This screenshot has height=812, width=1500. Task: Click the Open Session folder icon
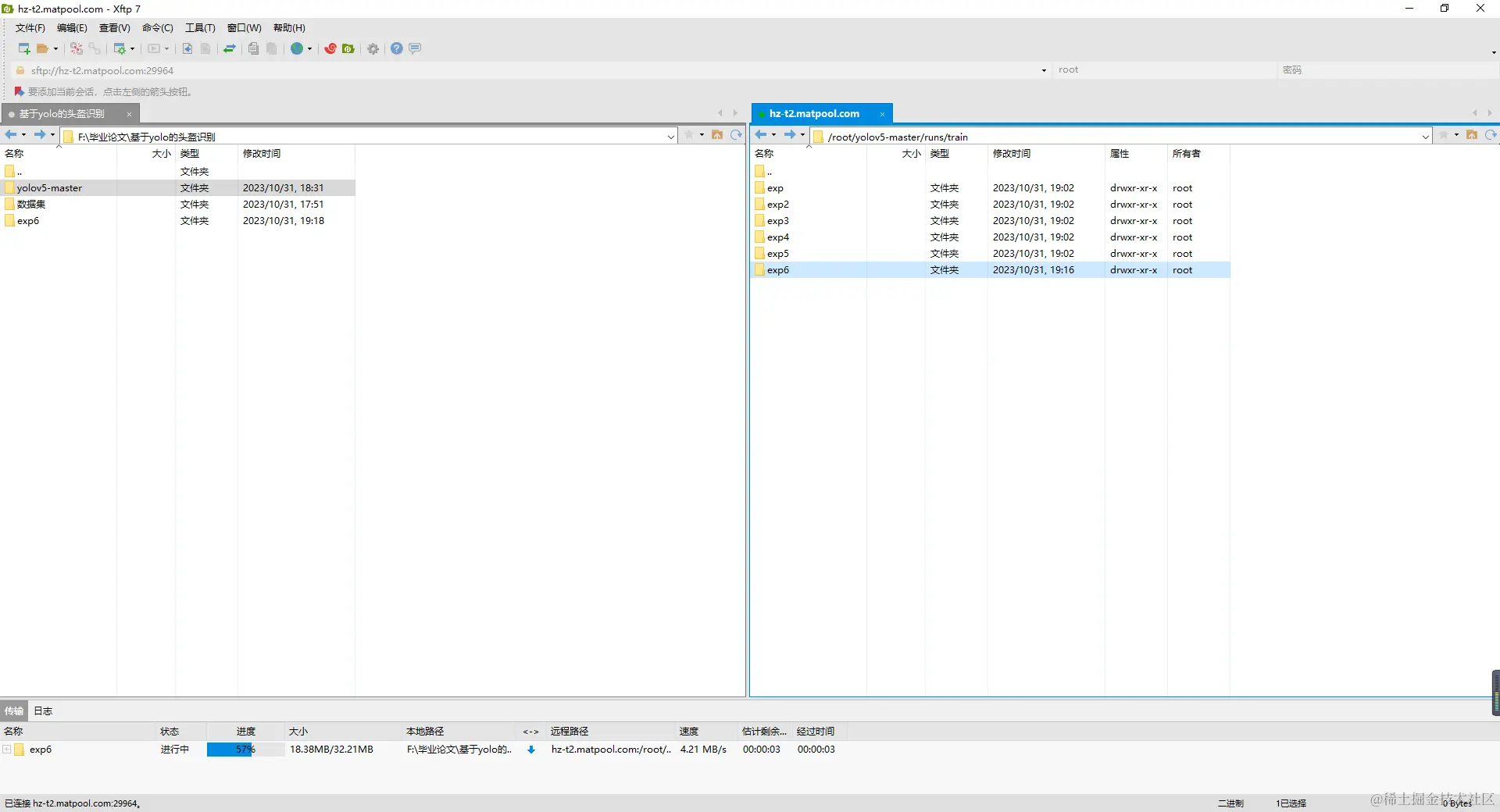click(42, 48)
